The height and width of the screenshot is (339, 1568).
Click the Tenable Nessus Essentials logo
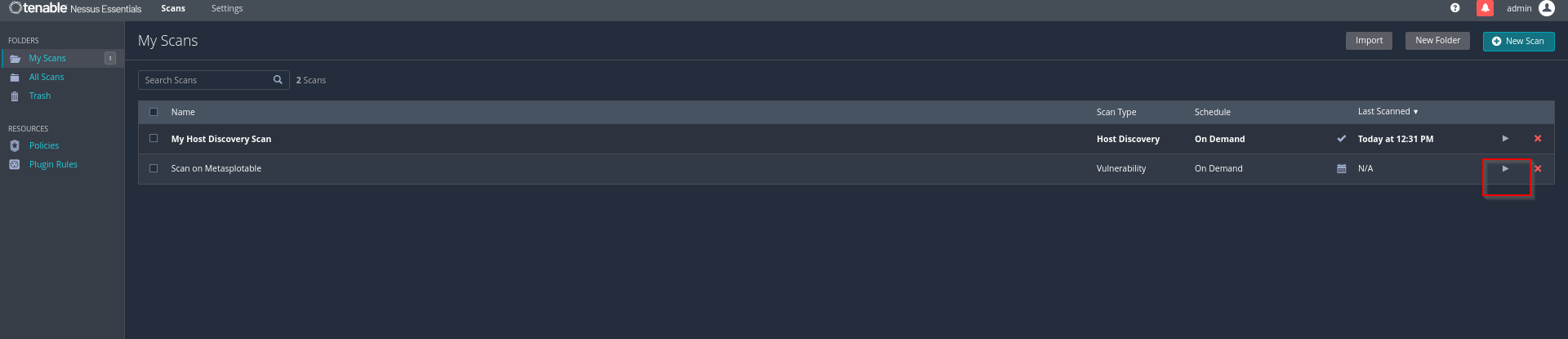75,8
